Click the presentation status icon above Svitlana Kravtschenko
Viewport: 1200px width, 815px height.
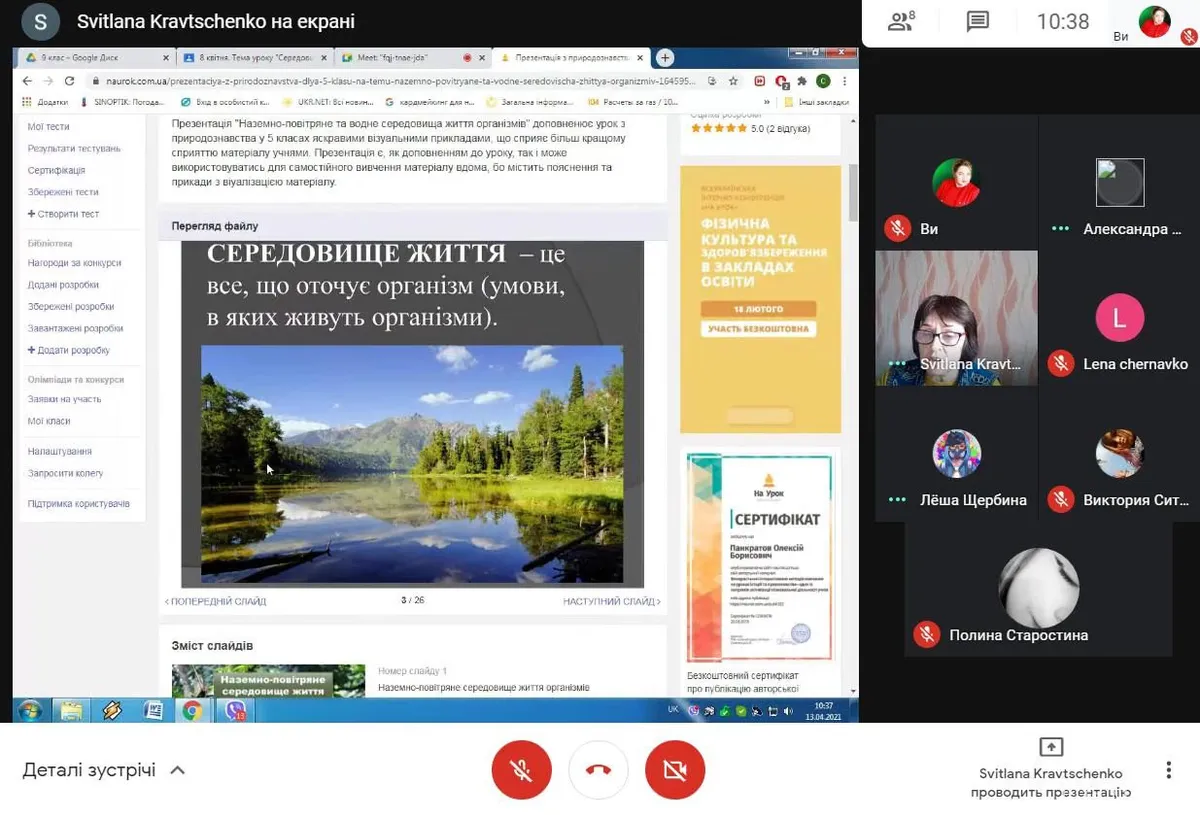[x=1051, y=747]
